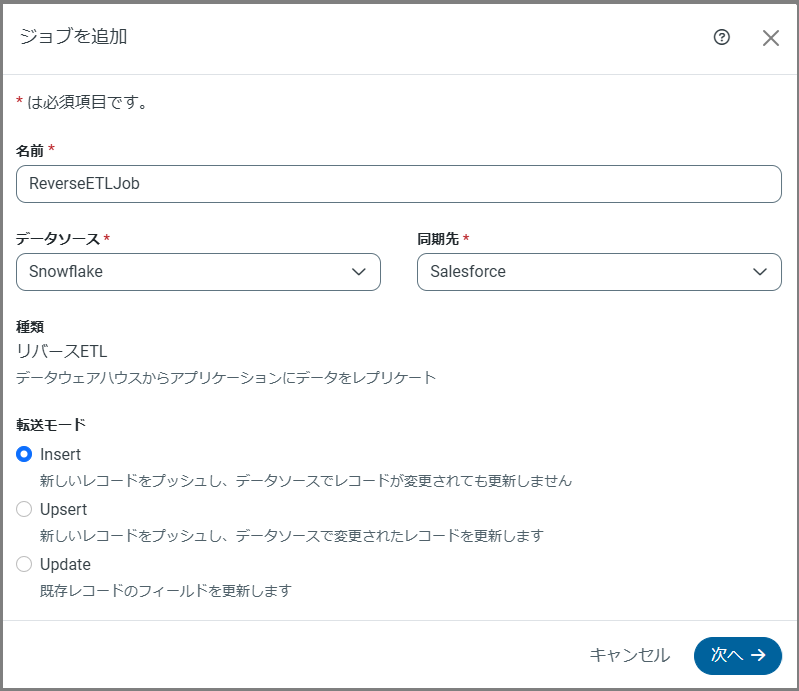This screenshot has height=691, width=799.
Task: Choose the Update transfer mode radio
Action: [x=25, y=564]
